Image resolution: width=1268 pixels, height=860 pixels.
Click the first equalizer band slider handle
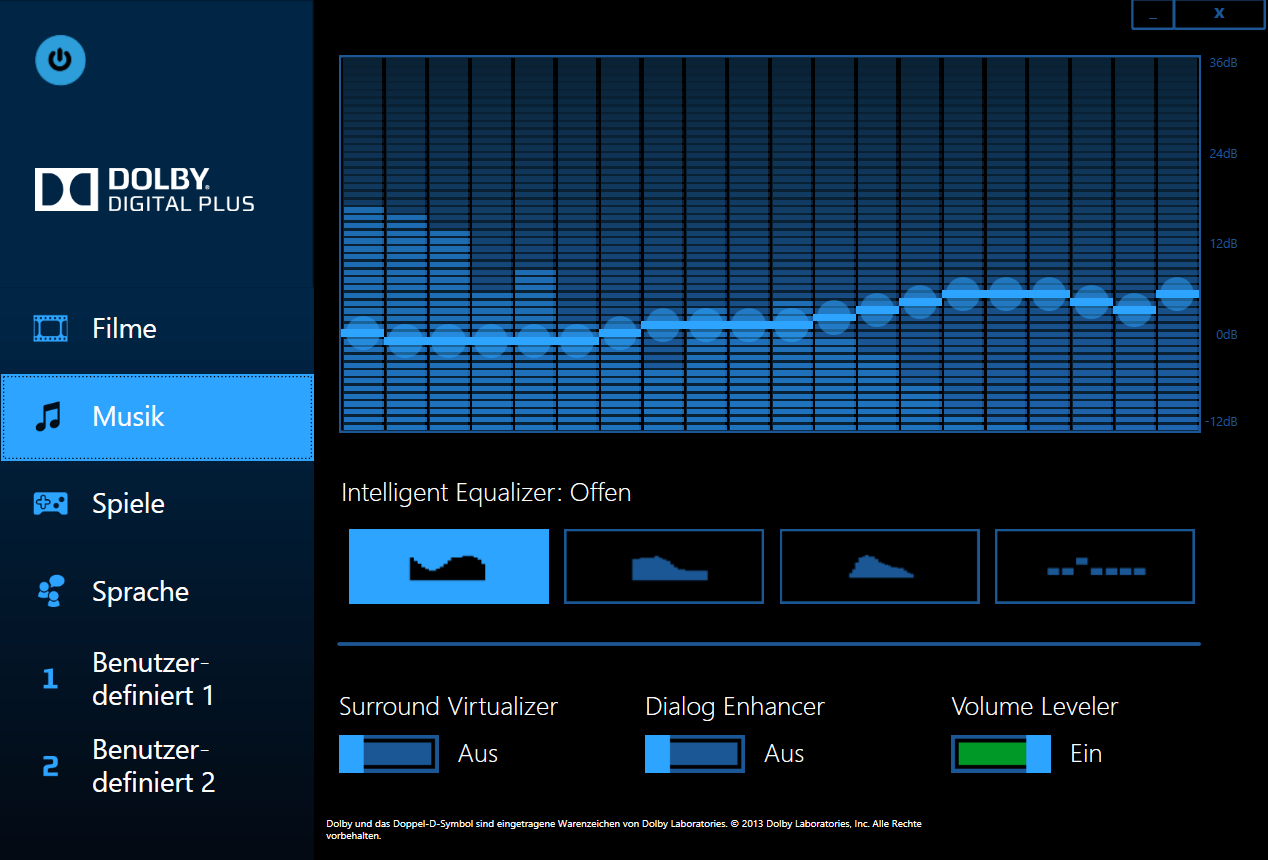pos(362,333)
